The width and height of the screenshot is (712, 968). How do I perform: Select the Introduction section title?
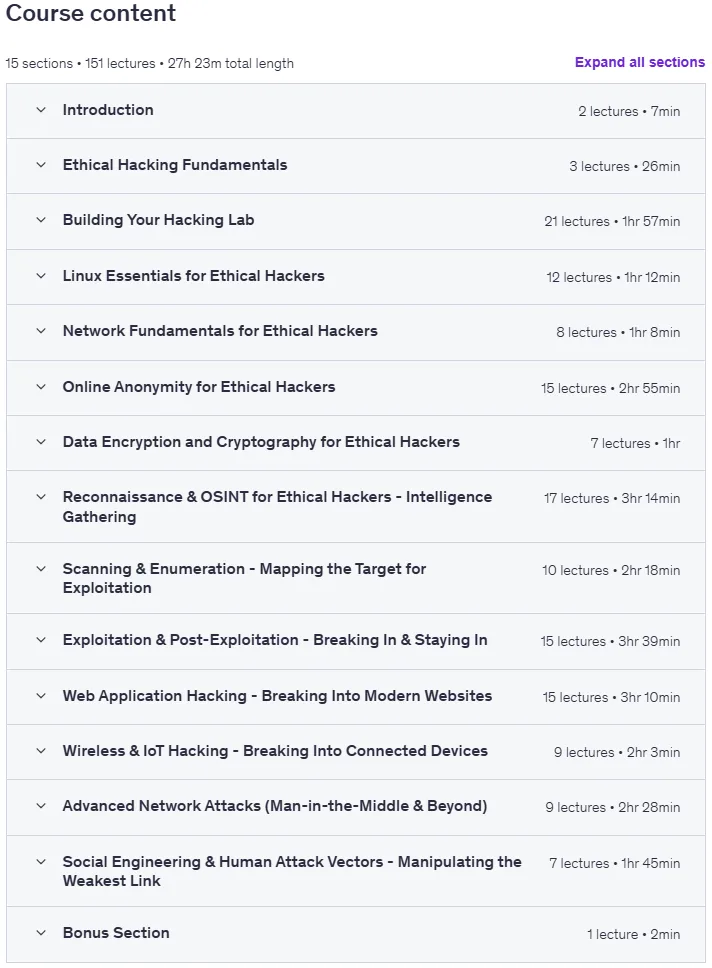108,110
